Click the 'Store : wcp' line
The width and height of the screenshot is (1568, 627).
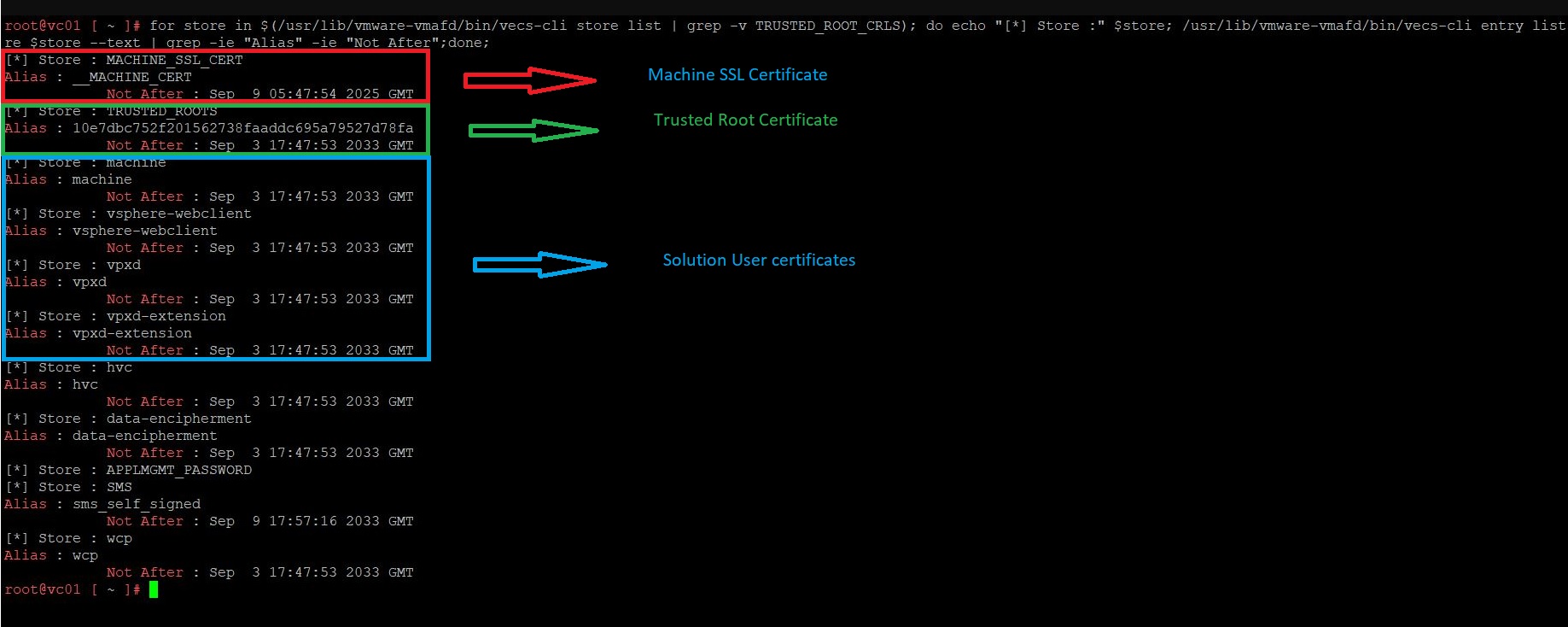pyautogui.click(x=69, y=538)
